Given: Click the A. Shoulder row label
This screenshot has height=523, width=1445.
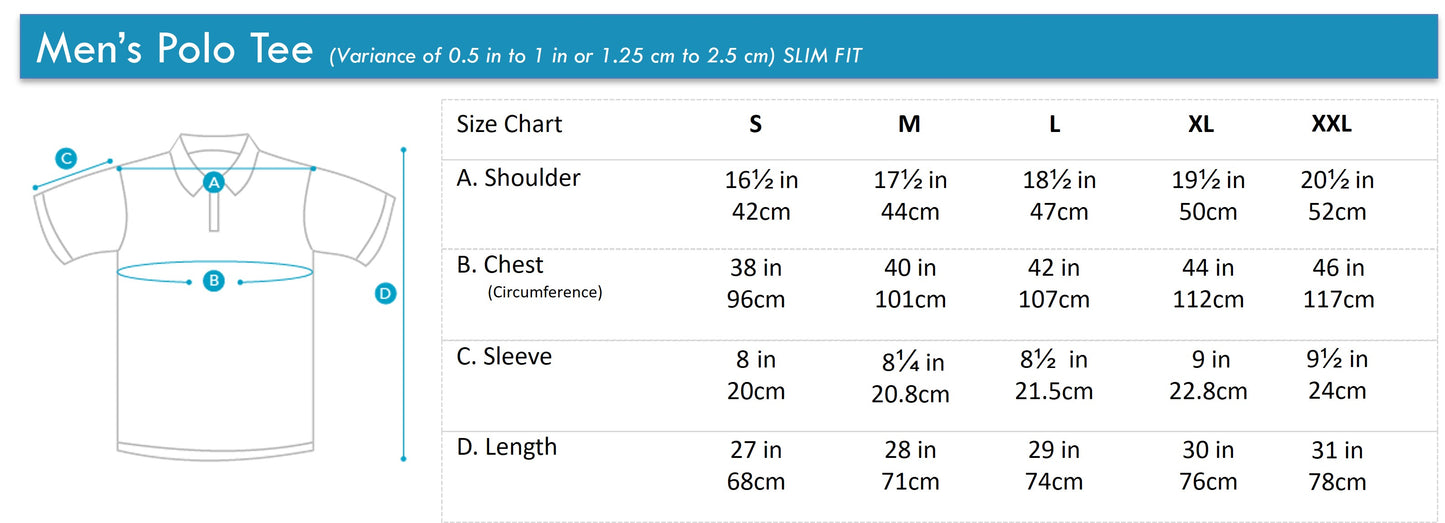Looking at the screenshot, I should click(x=518, y=178).
